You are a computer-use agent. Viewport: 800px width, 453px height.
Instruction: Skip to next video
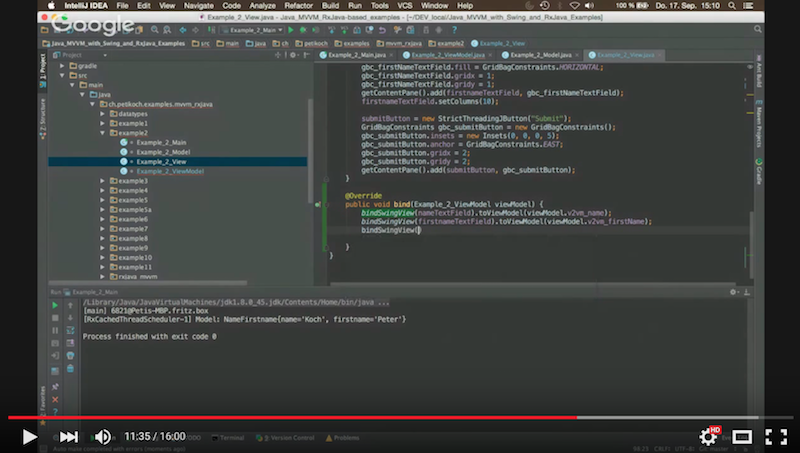point(69,437)
